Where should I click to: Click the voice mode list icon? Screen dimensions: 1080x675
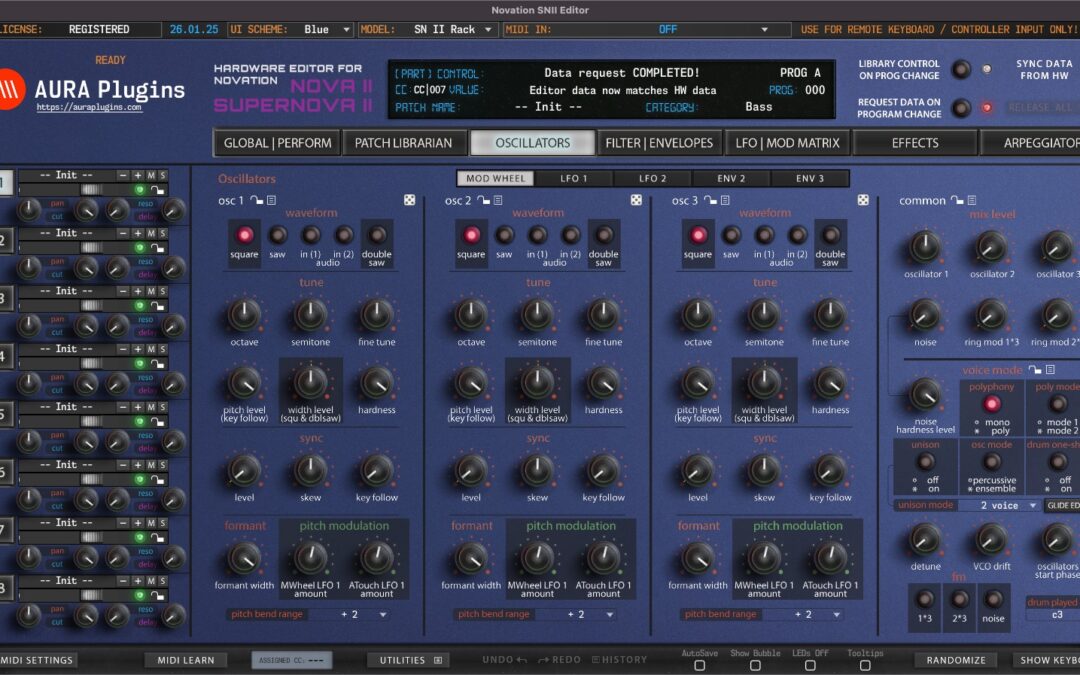pos(1050,370)
